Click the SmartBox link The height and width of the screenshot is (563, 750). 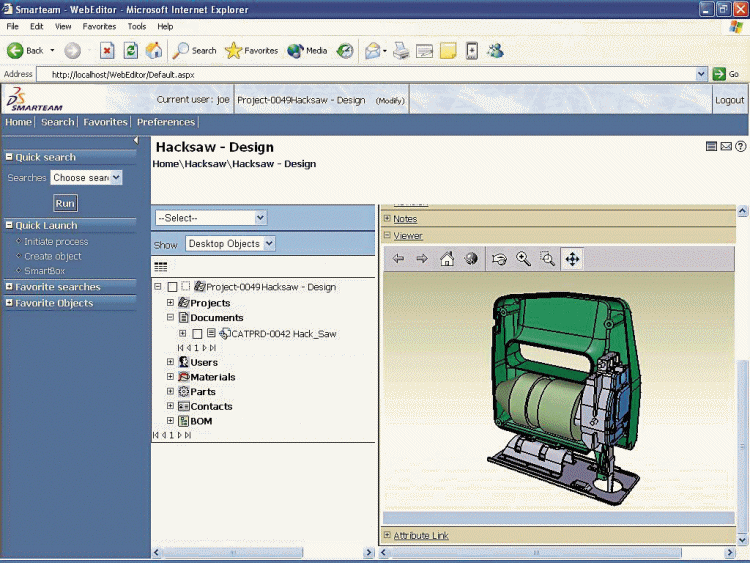tap(44, 271)
